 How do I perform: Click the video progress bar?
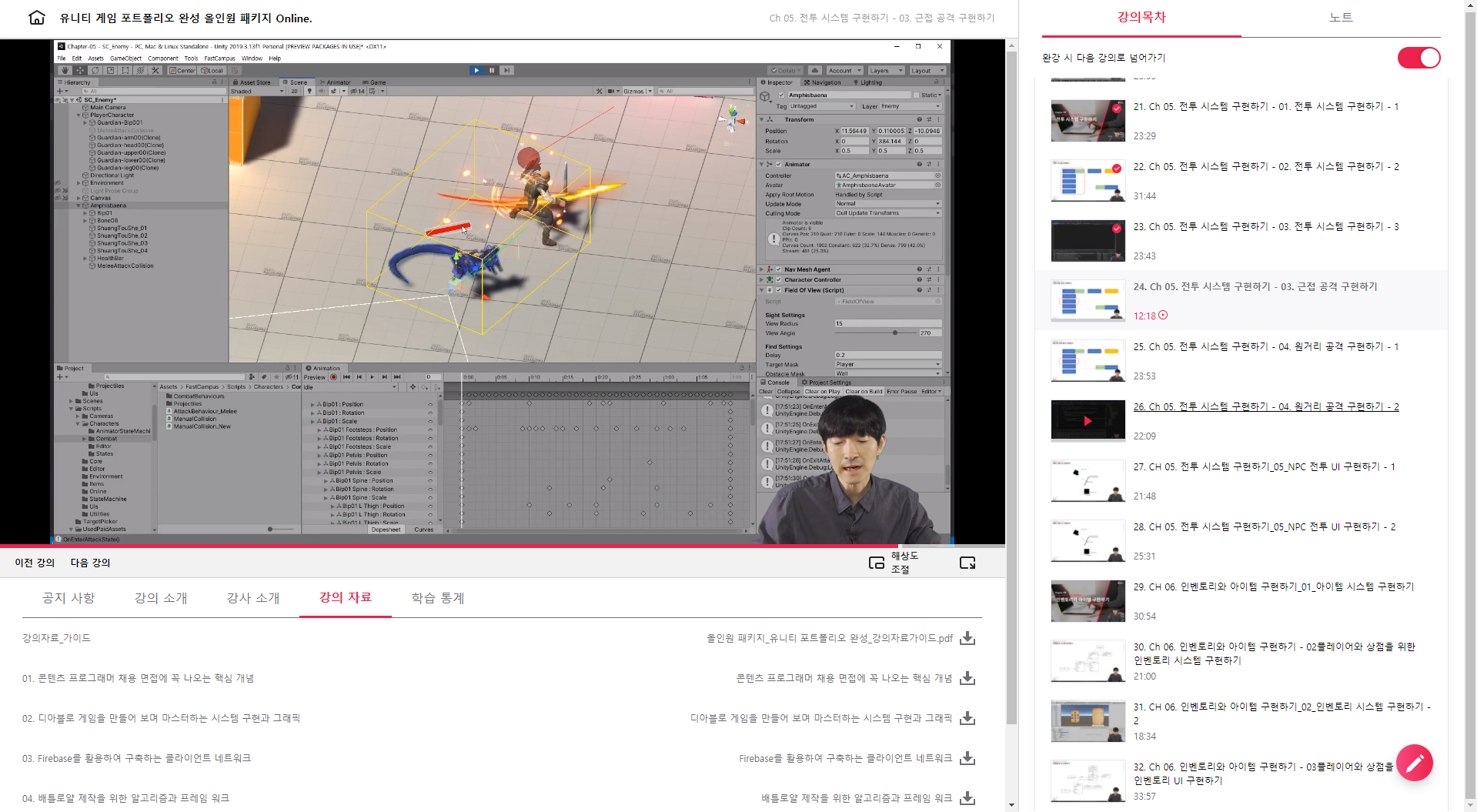pos(503,546)
